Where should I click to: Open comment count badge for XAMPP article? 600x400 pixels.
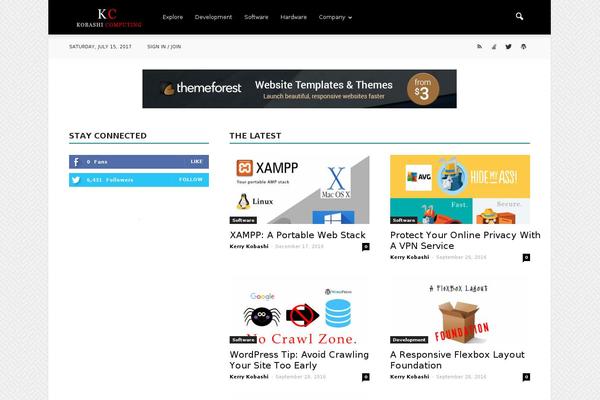366,247
